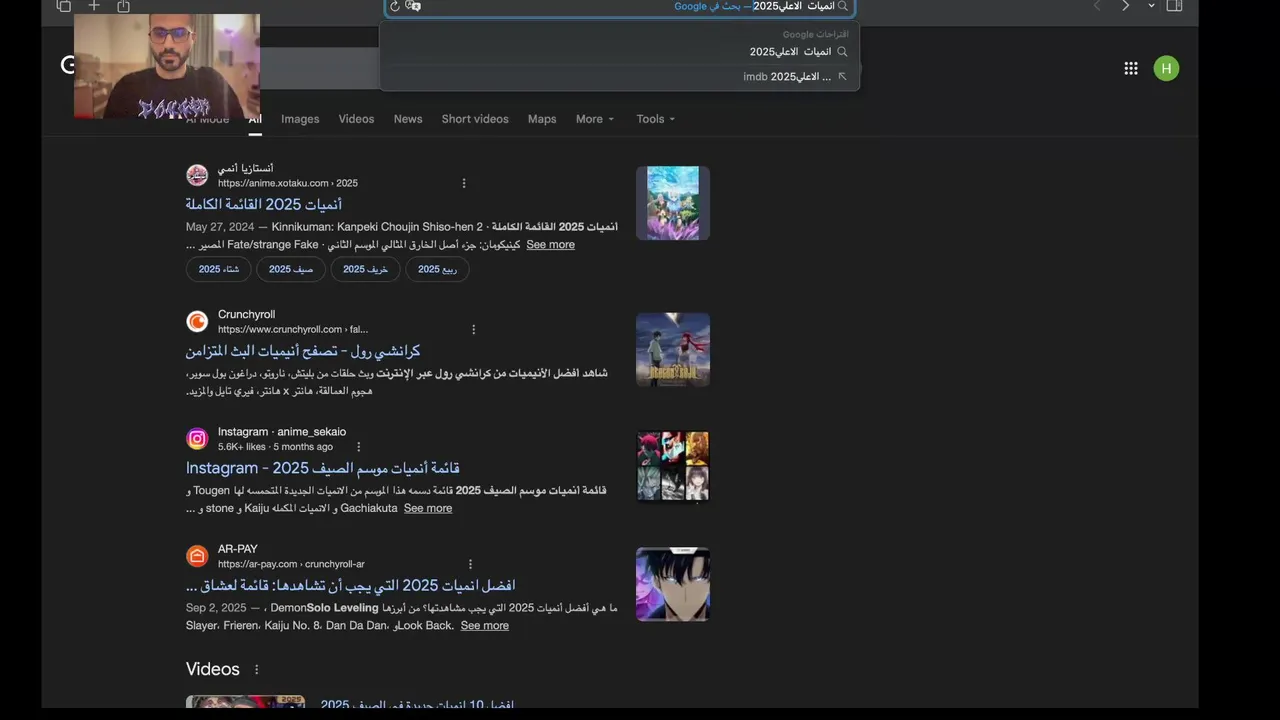See more of anime.xotaku snippet

[550, 245]
